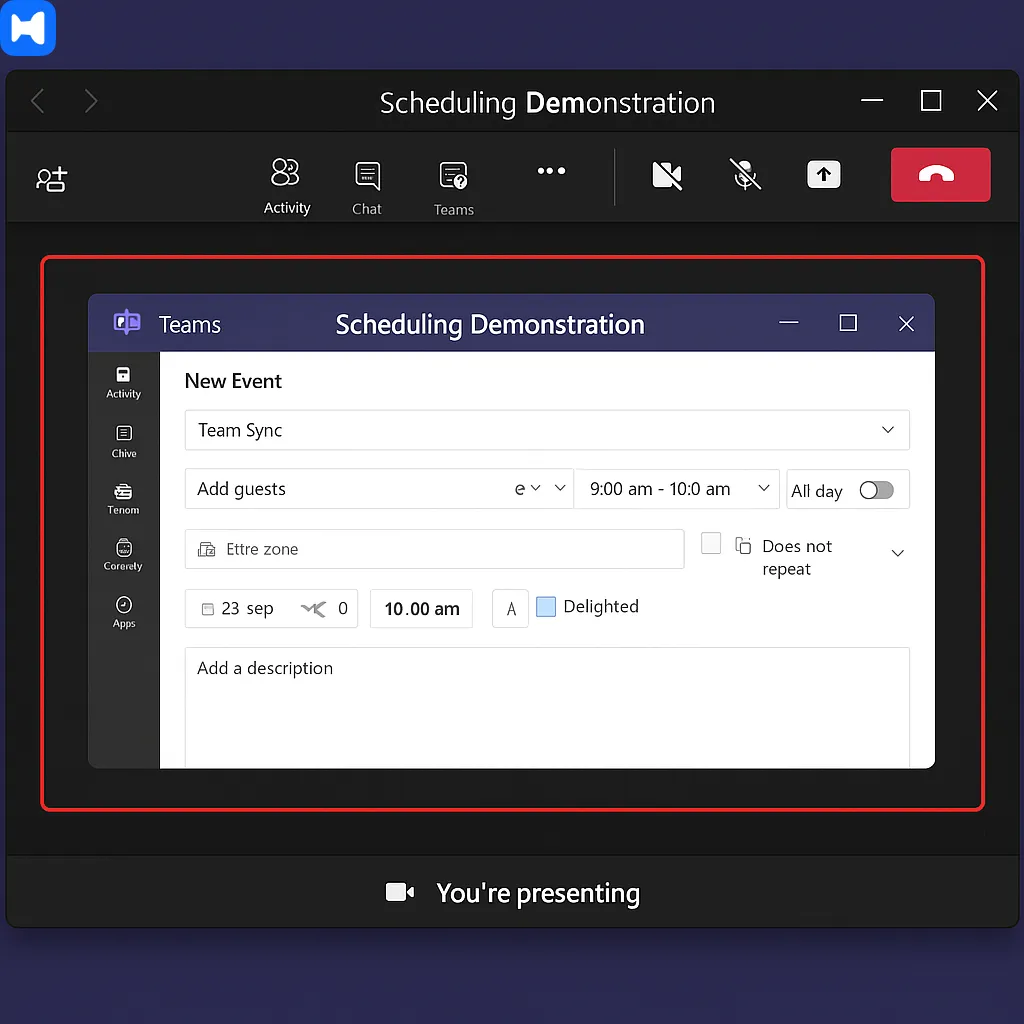Close the inner Teams window

point(906,323)
